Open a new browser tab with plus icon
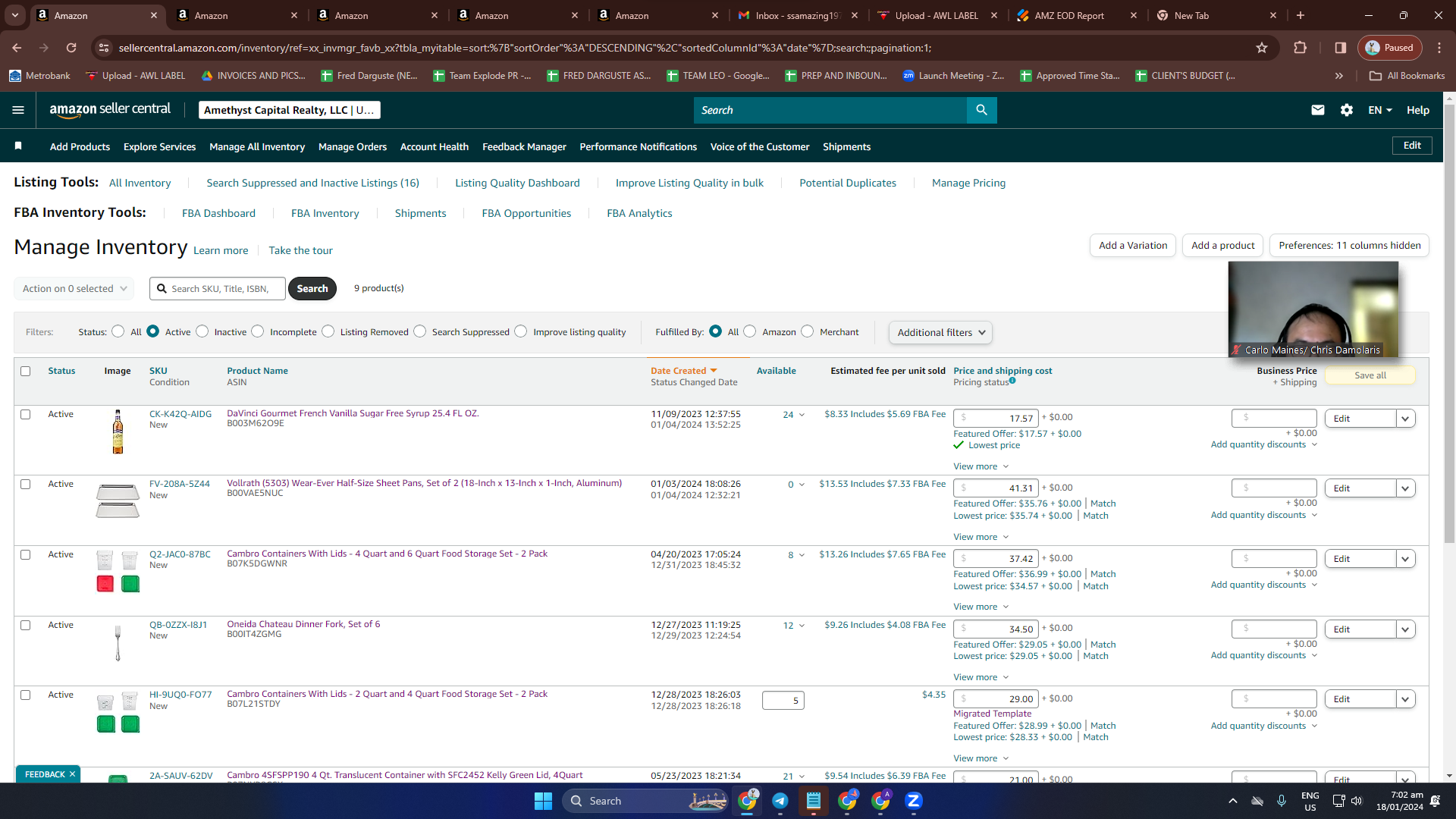This screenshot has width=1456, height=819. tap(1301, 15)
